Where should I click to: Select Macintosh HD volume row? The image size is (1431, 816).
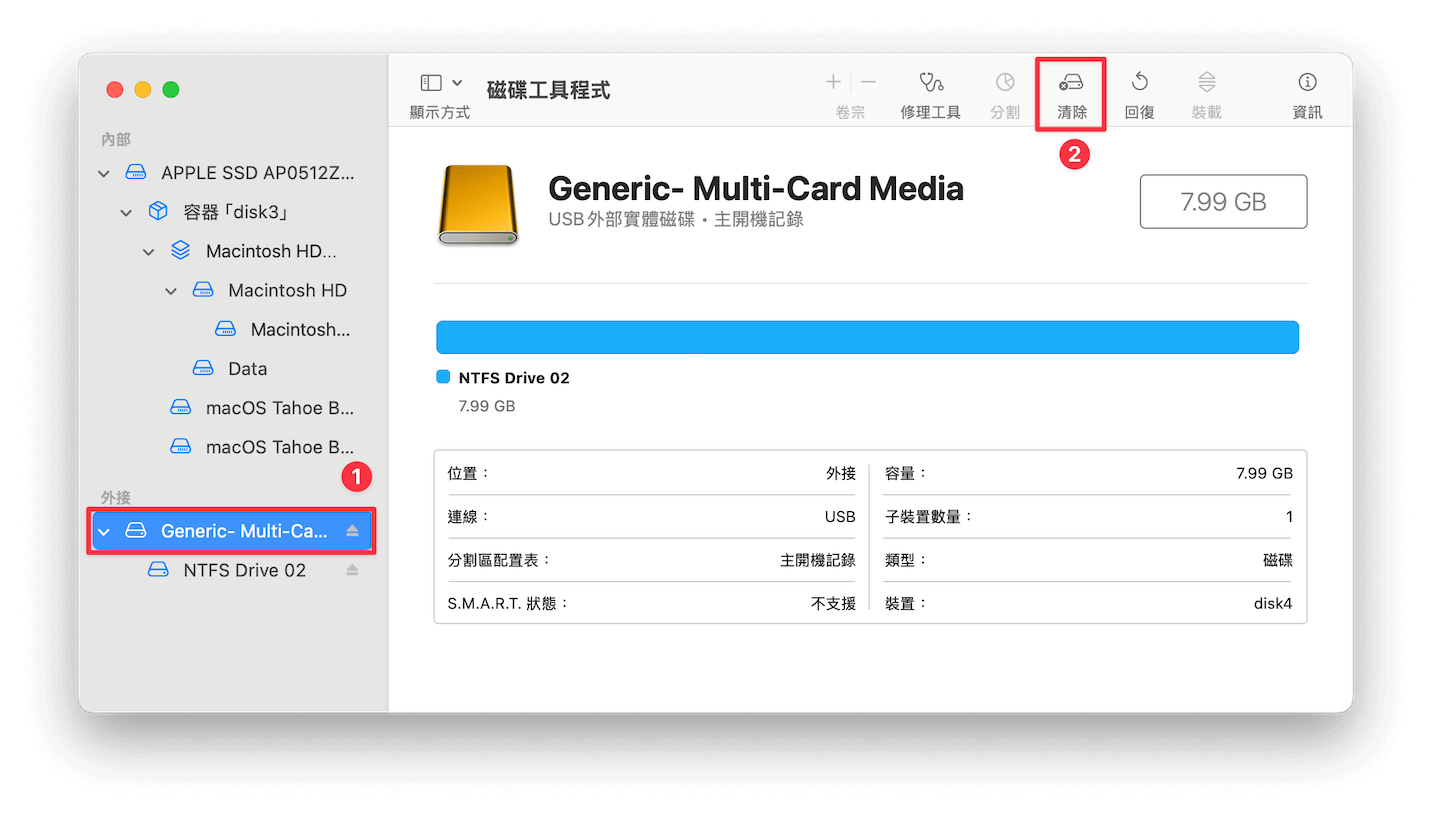231,290
